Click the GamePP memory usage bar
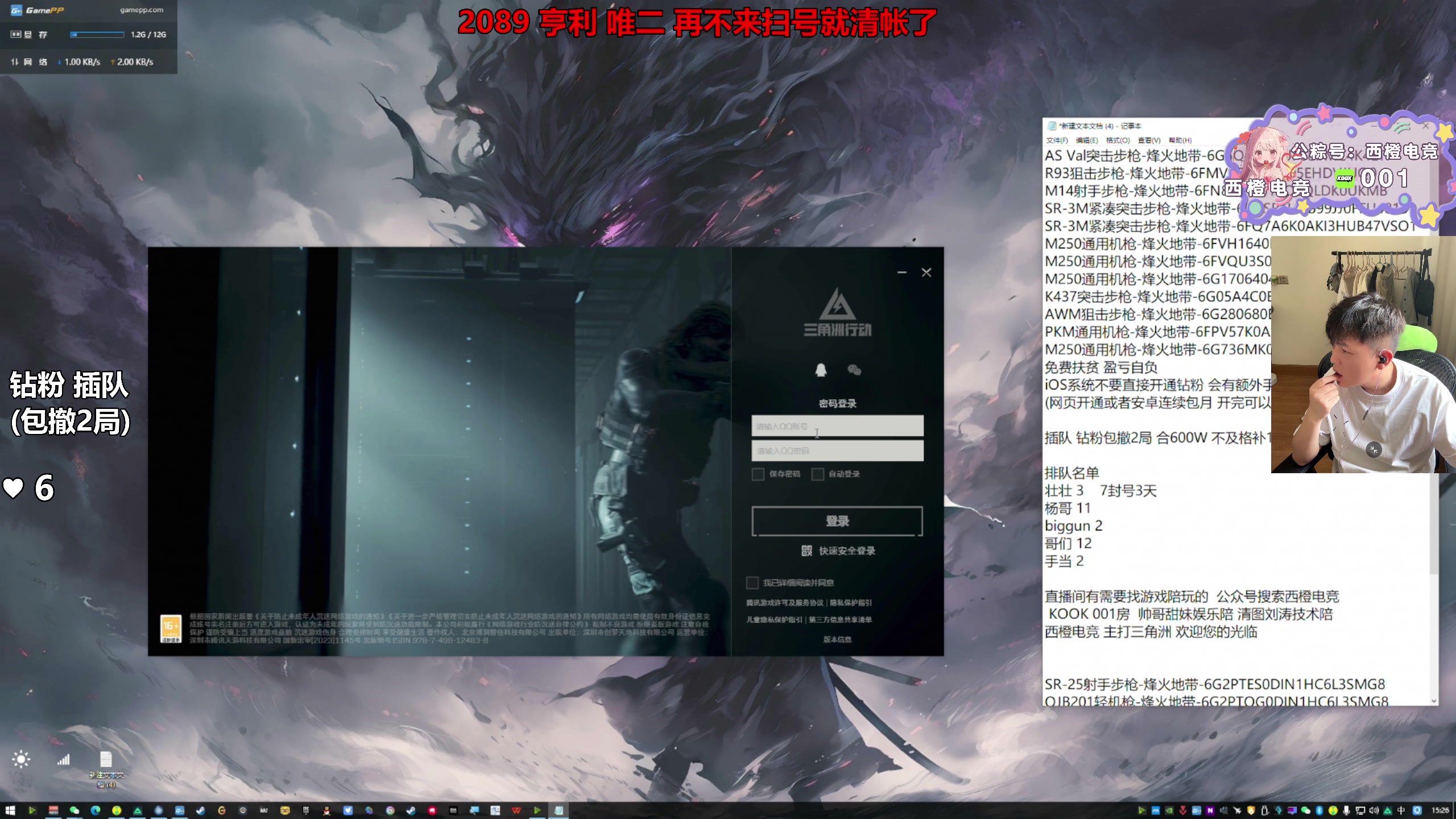Screen dimensions: 1456x819 coord(97,35)
